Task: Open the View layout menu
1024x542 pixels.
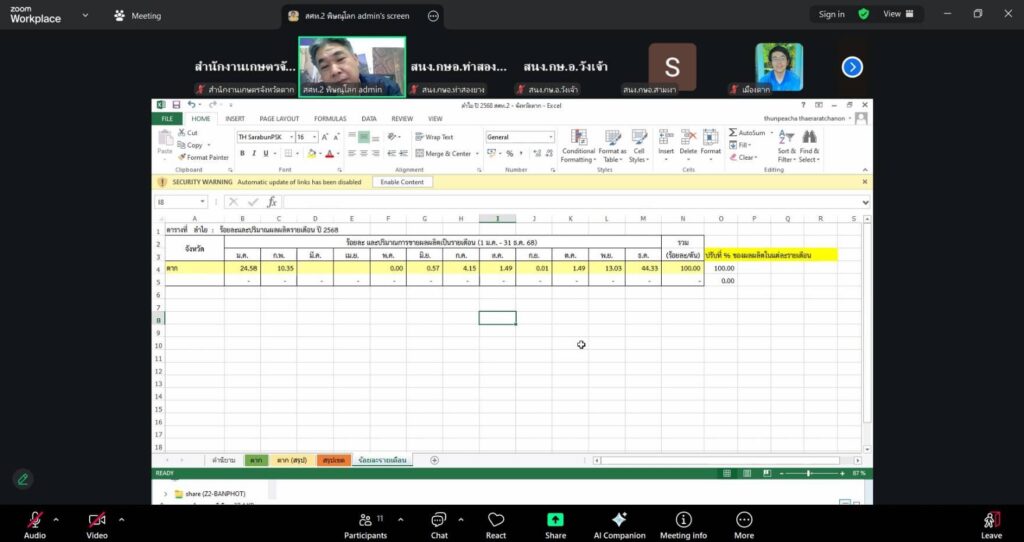Action: pos(897,14)
